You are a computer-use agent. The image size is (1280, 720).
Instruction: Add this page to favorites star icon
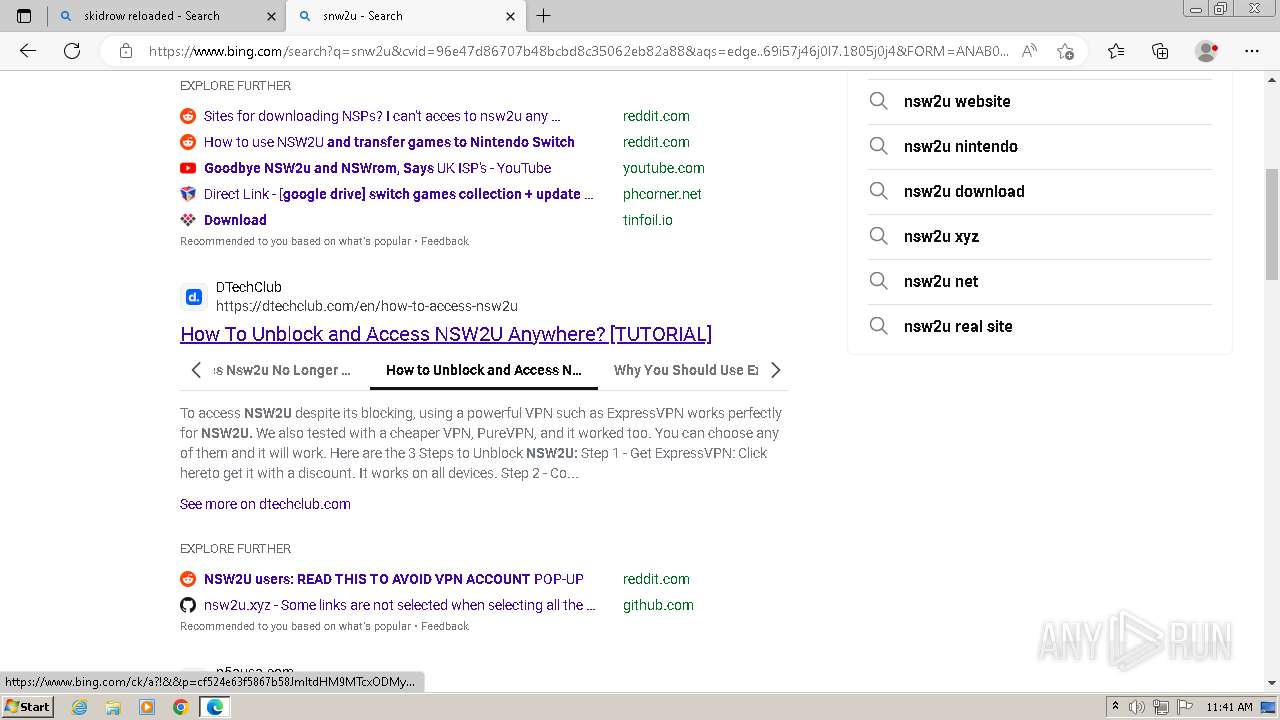click(1065, 51)
